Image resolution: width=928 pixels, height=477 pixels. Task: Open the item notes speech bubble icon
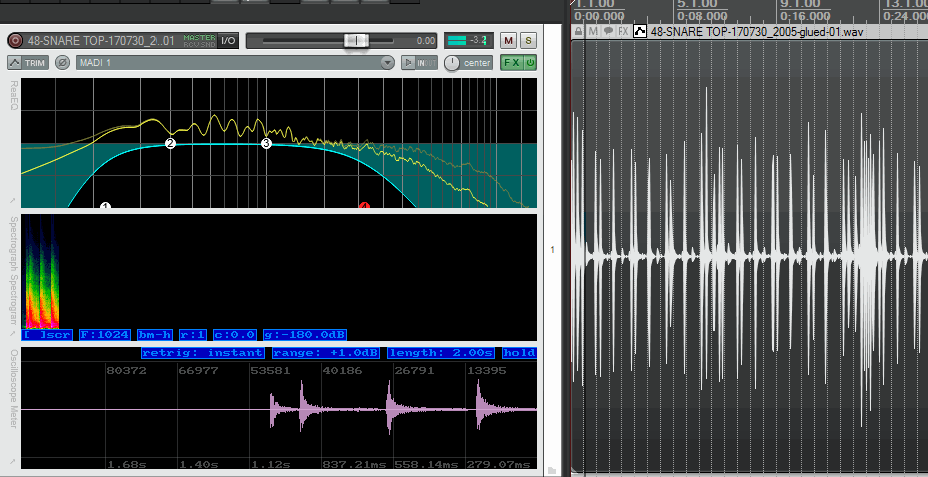(608, 31)
